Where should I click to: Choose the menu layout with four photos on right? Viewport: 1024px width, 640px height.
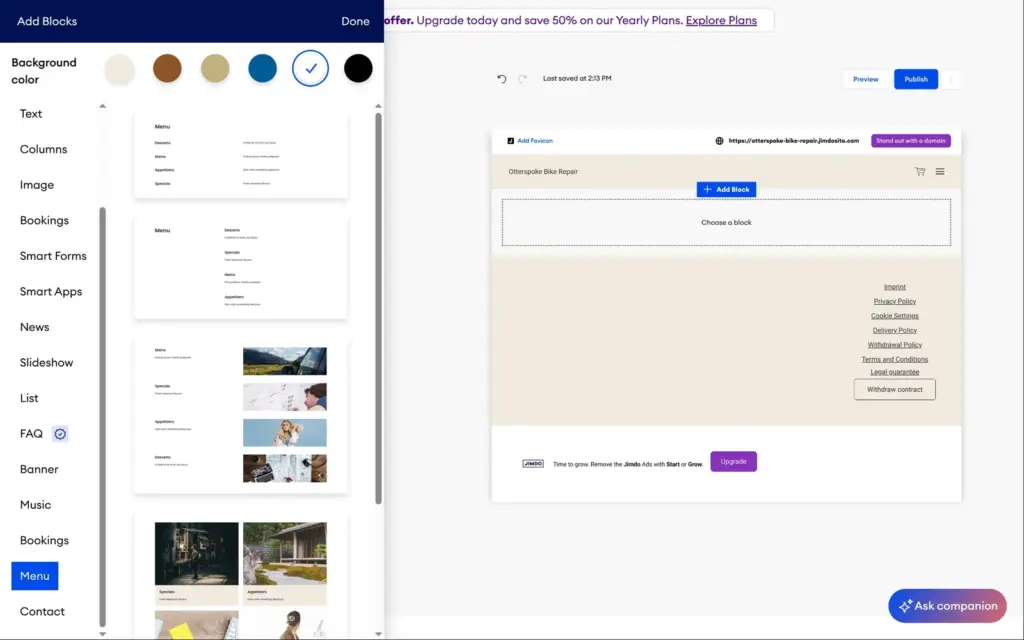(241, 415)
